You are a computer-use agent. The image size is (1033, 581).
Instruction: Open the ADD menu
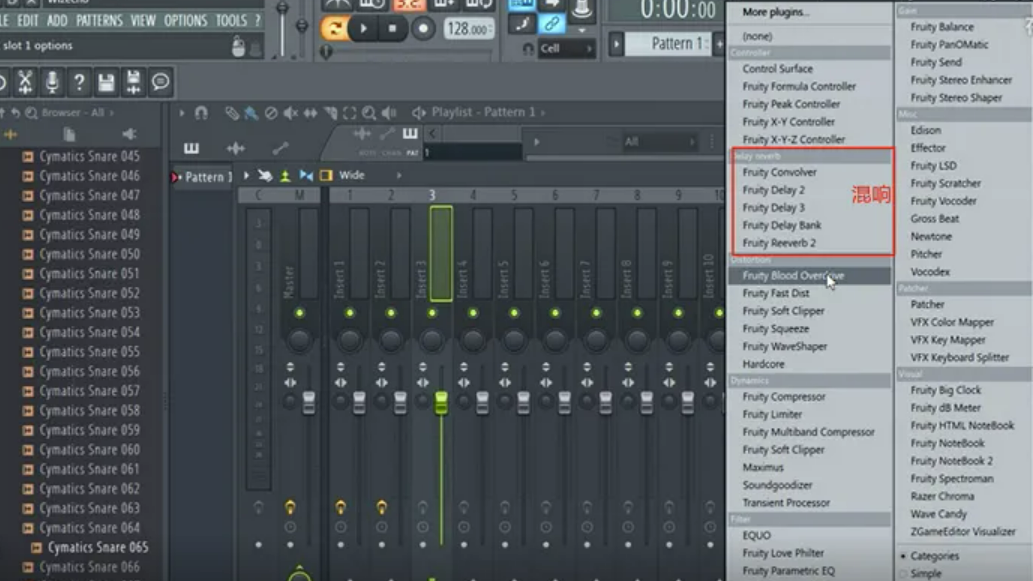coord(57,20)
